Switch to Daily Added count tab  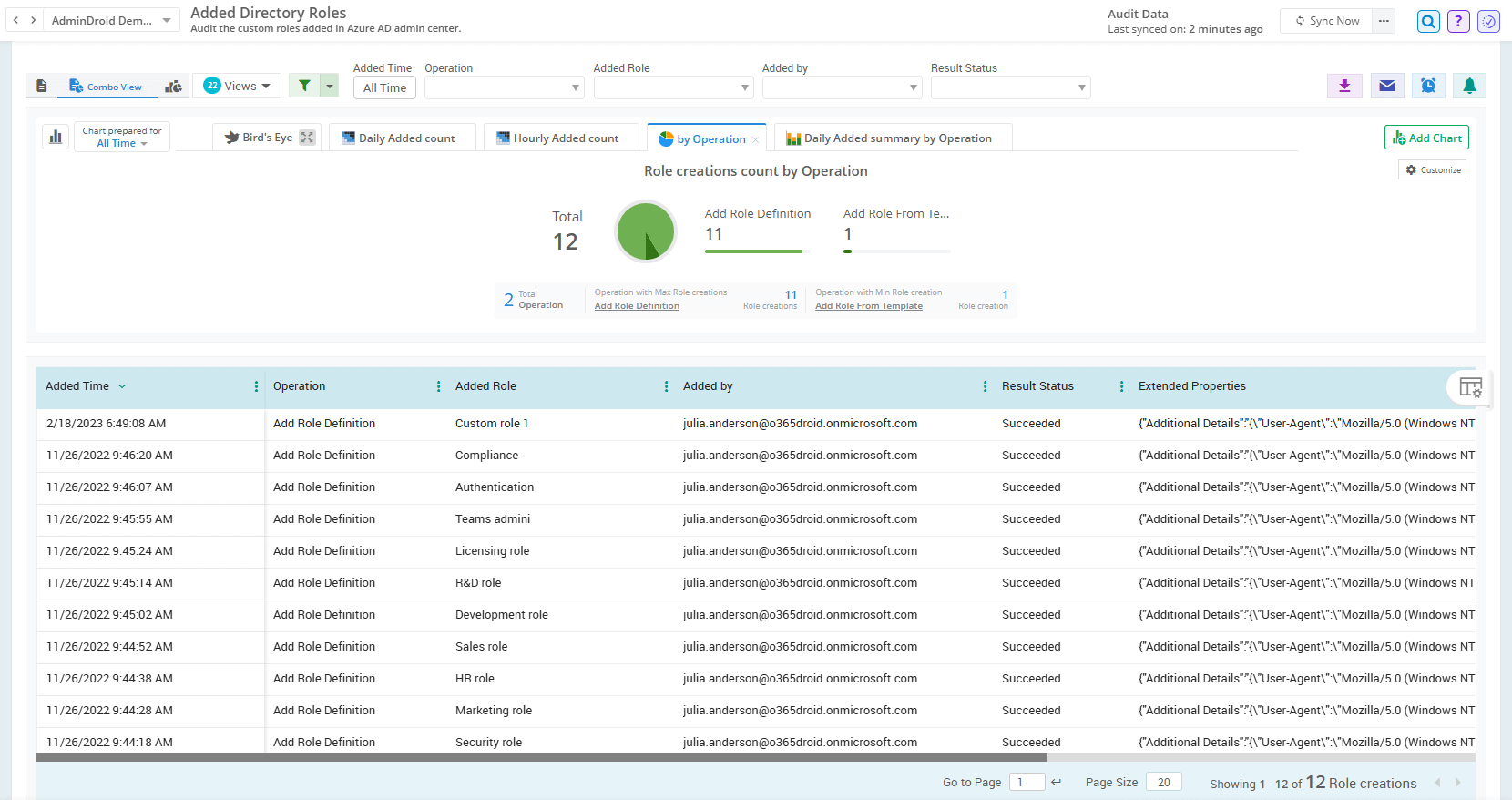(x=402, y=138)
